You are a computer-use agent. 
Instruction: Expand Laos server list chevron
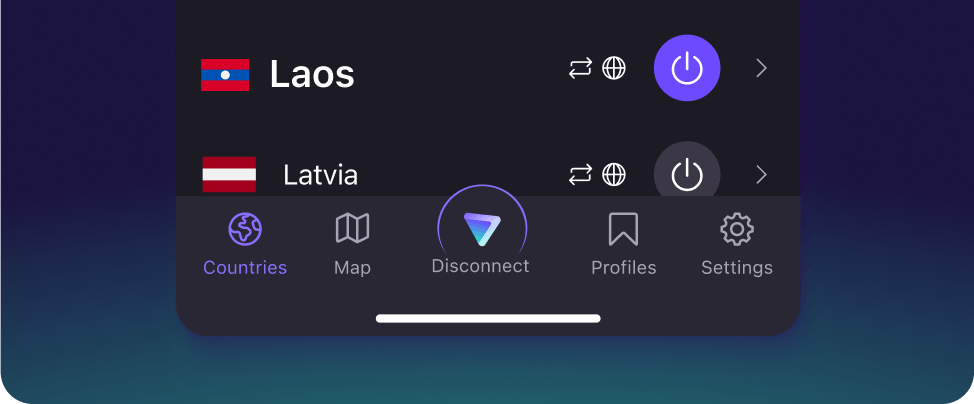762,68
